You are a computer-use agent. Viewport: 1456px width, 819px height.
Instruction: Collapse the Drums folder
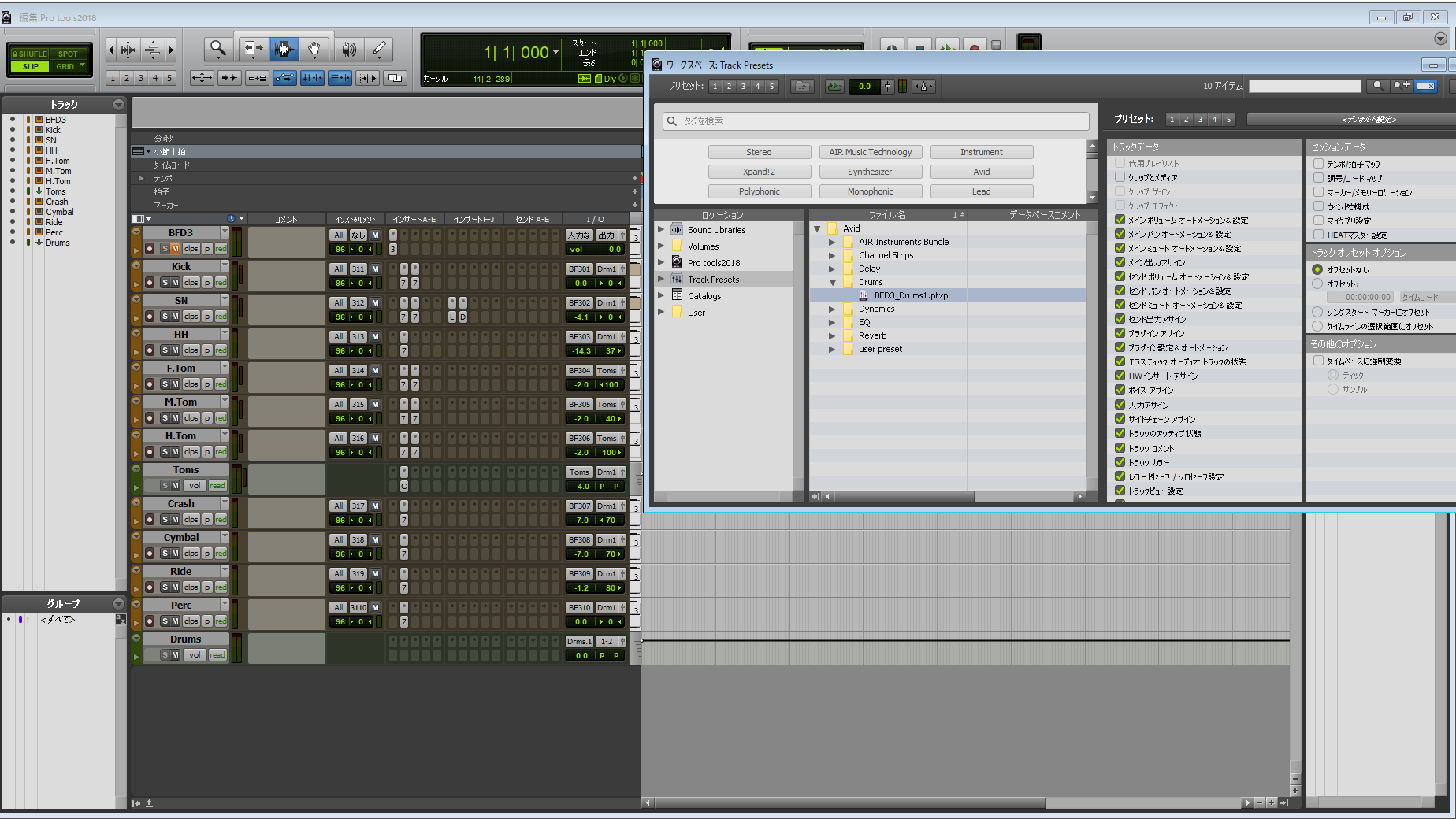(832, 282)
